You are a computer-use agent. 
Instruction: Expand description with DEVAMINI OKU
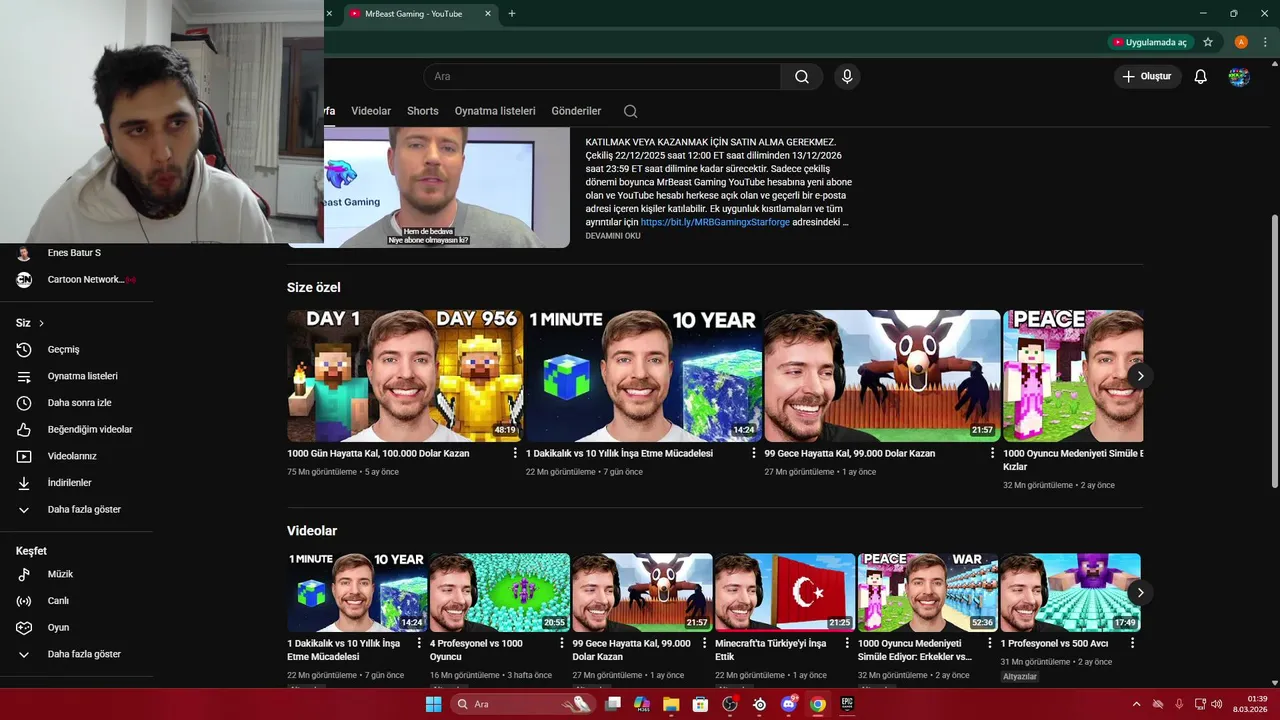[x=613, y=236]
